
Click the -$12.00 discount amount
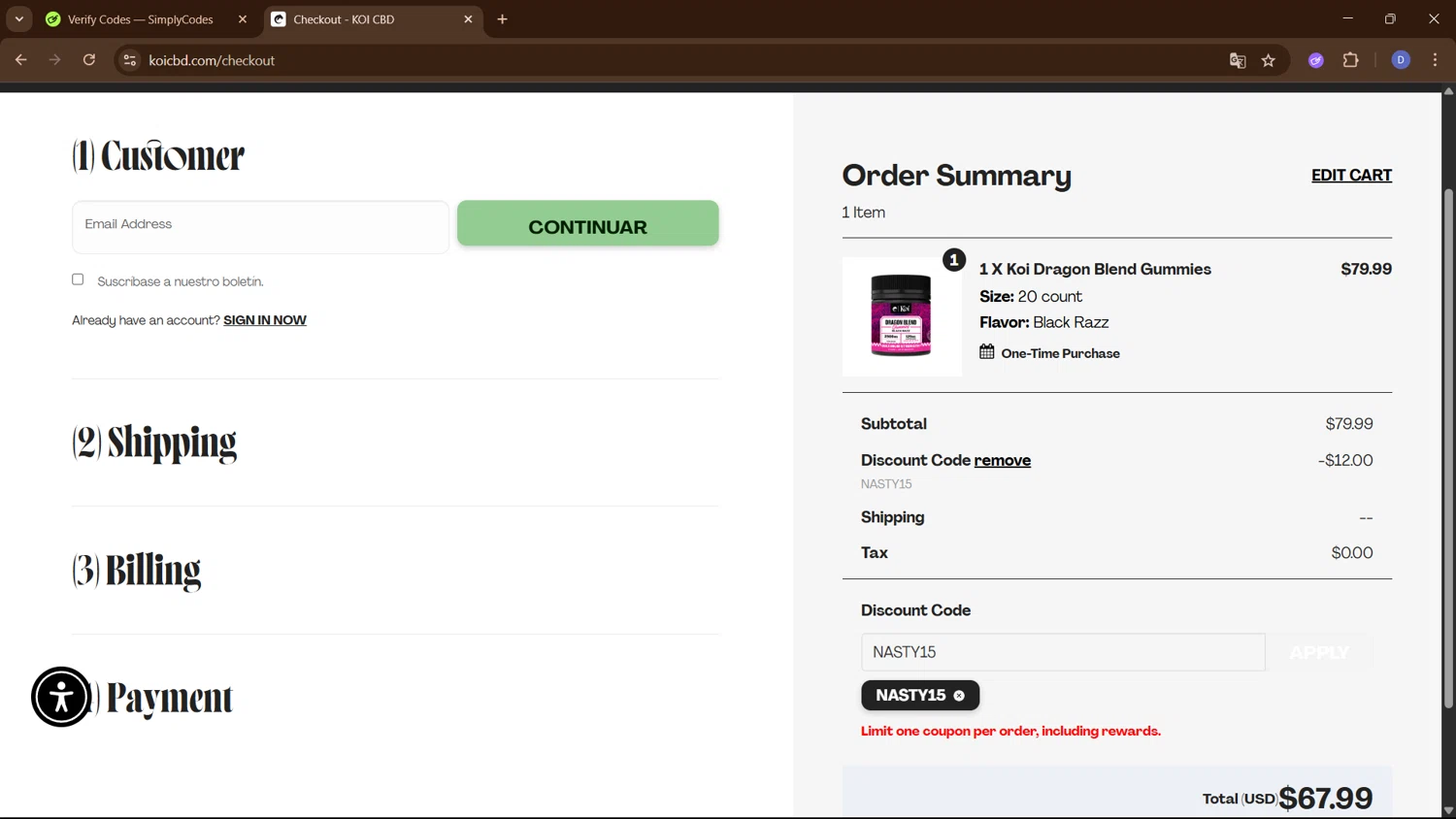pyautogui.click(x=1345, y=460)
